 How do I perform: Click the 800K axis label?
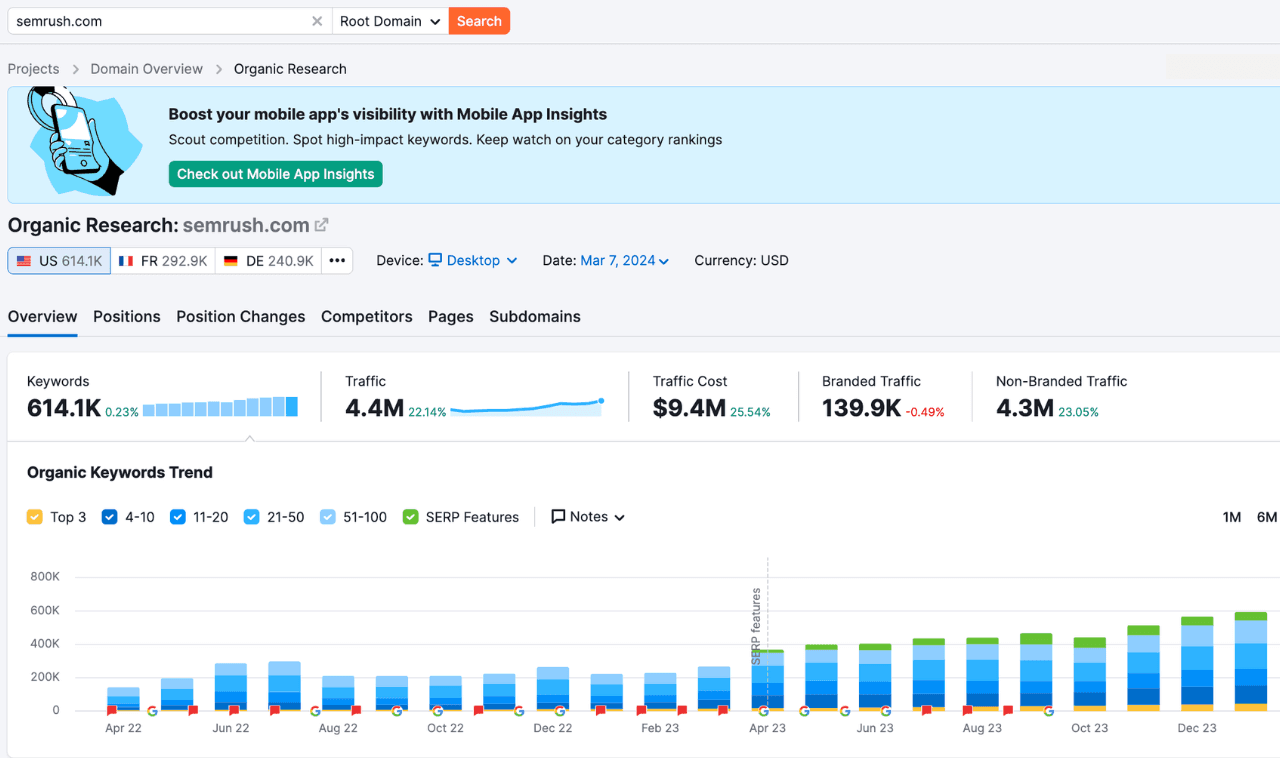coord(45,577)
